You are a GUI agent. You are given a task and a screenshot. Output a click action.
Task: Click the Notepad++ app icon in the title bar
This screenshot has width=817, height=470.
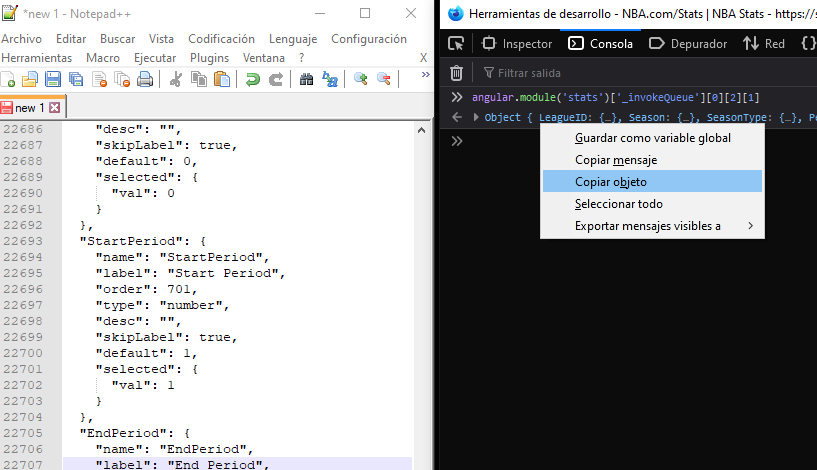click(x=9, y=13)
